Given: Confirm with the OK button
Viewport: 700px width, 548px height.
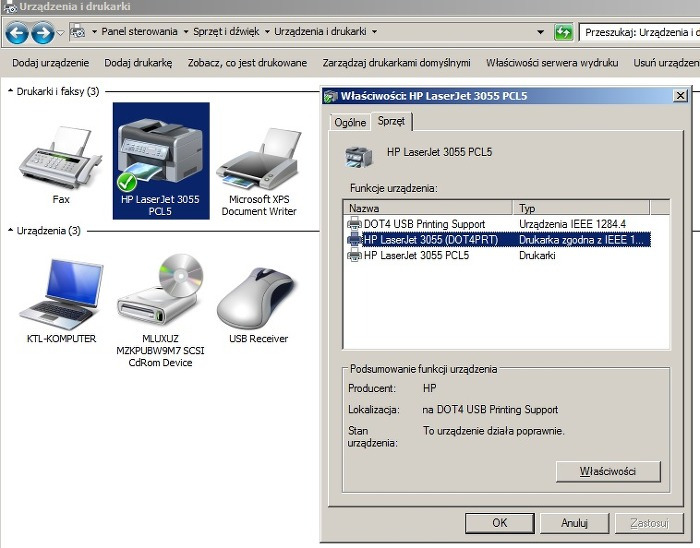Looking at the screenshot, I should click(500, 523).
